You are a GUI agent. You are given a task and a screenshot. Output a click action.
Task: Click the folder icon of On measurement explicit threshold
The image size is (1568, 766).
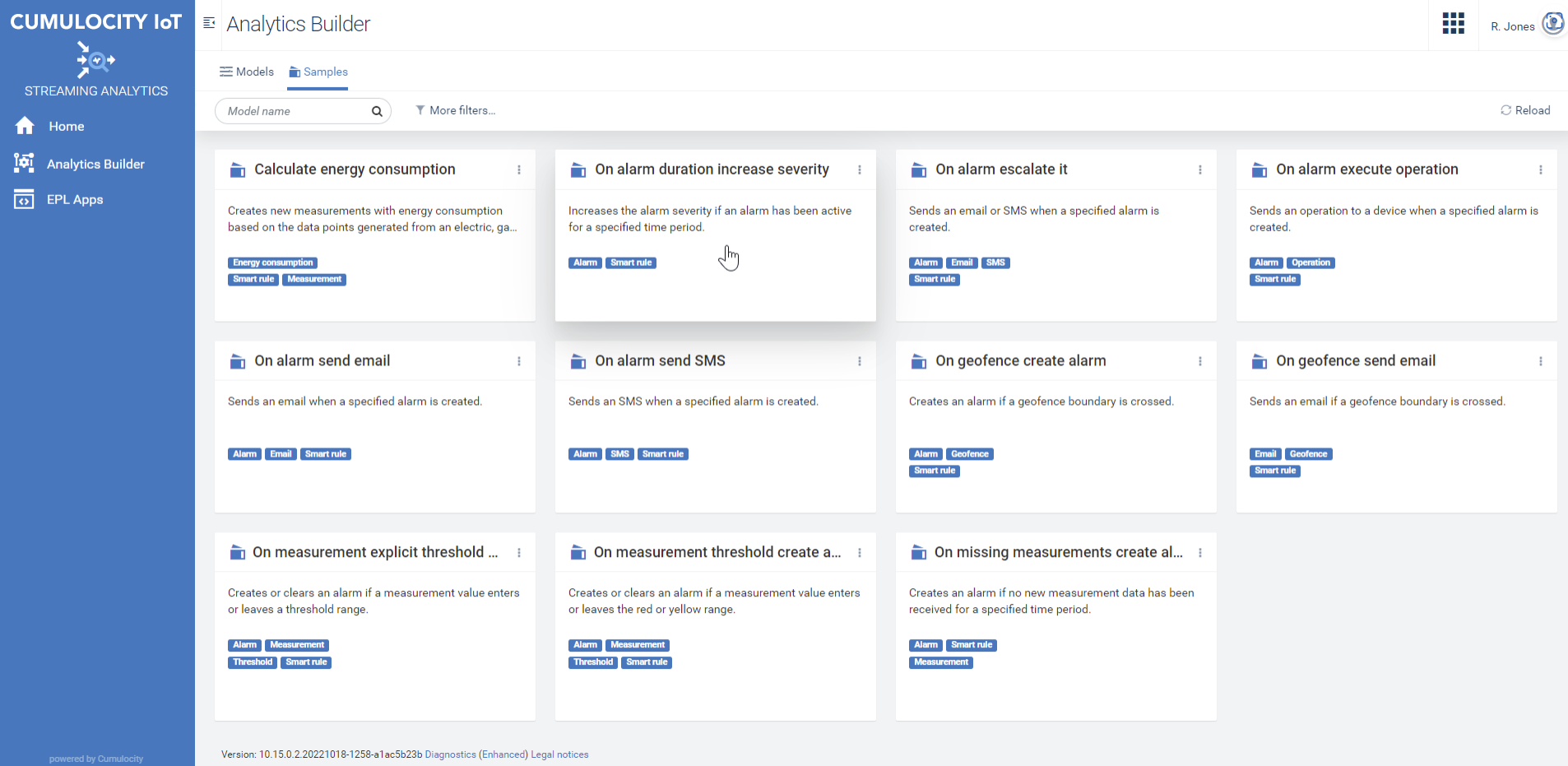point(238,553)
